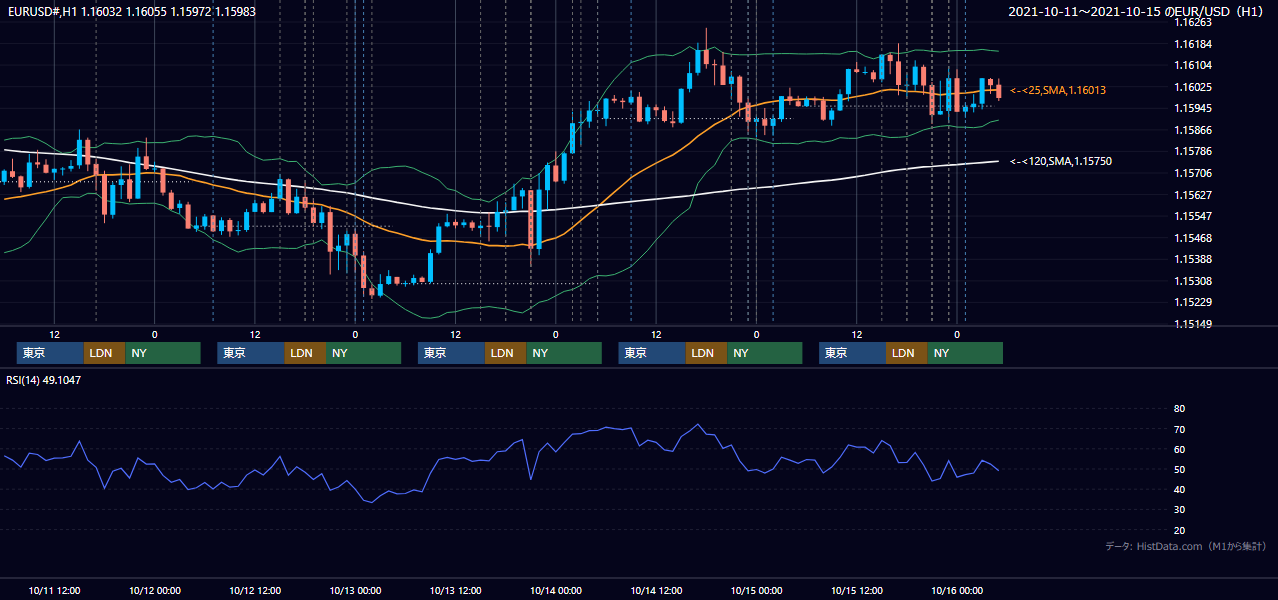Click the leftmost NY session block
The image size is (1278, 600).
(x=163, y=353)
